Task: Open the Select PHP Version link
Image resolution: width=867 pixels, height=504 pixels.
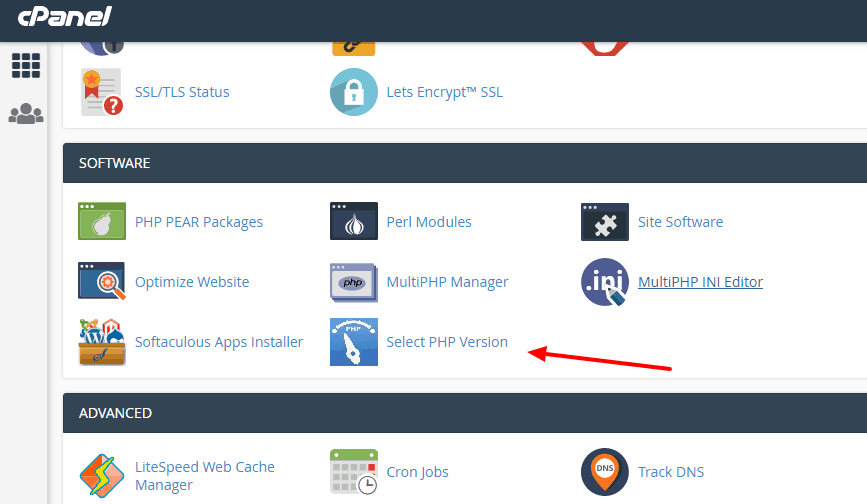Action: tap(447, 342)
